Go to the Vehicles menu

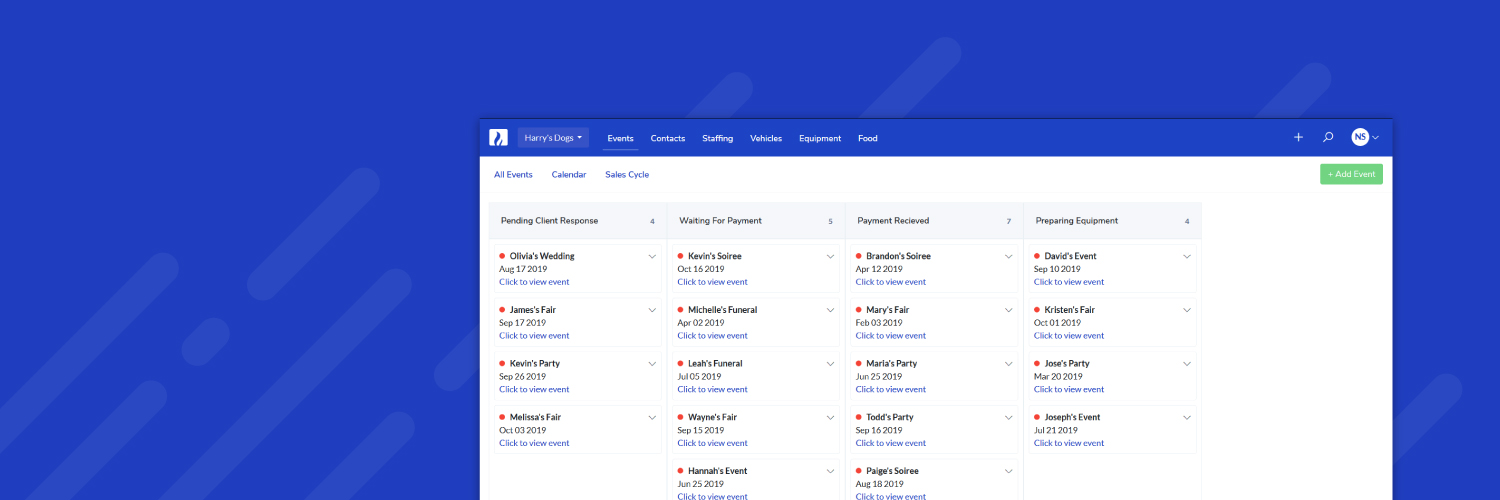click(x=766, y=138)
